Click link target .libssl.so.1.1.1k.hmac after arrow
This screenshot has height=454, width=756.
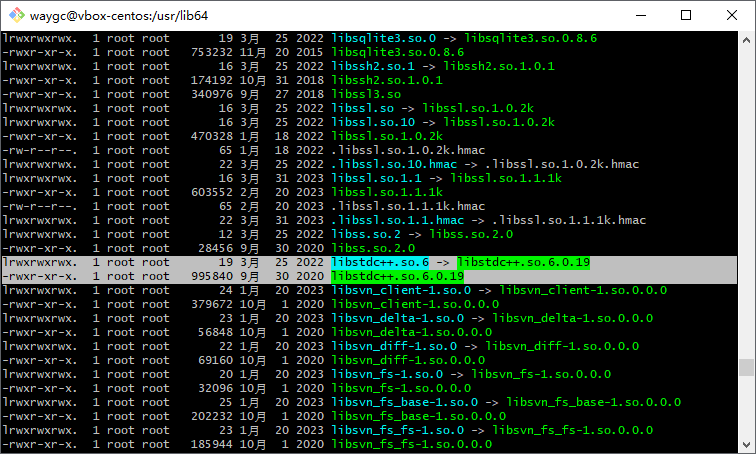pyautogui.click(x=569, y=220)
